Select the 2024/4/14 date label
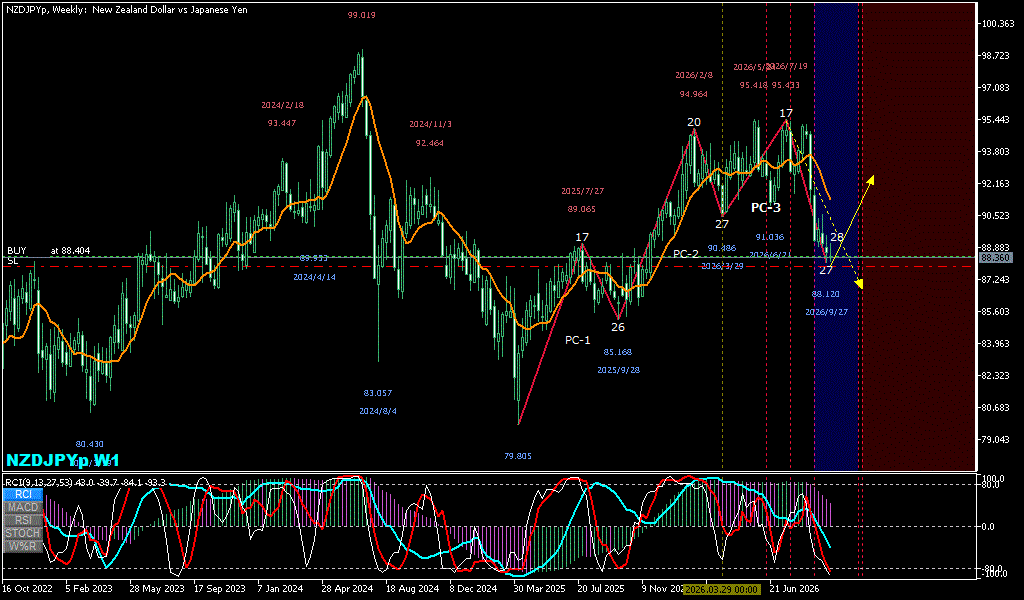1024x600 pixels. click(x=314, y=277)
